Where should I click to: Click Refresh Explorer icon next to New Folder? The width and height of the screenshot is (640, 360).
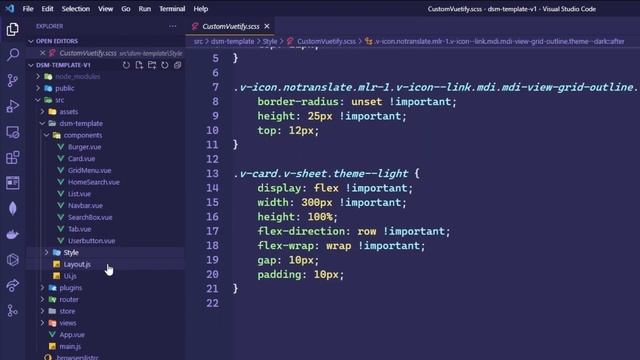click(x=164, y=65)
